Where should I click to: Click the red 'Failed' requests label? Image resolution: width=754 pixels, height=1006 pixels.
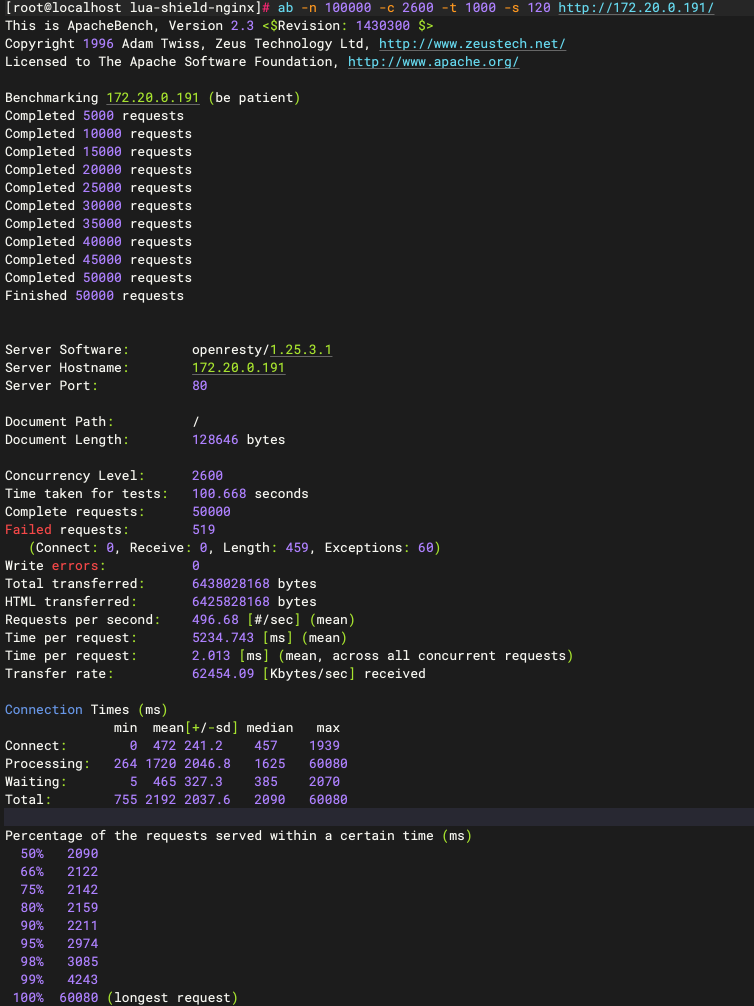coord(28,530)
